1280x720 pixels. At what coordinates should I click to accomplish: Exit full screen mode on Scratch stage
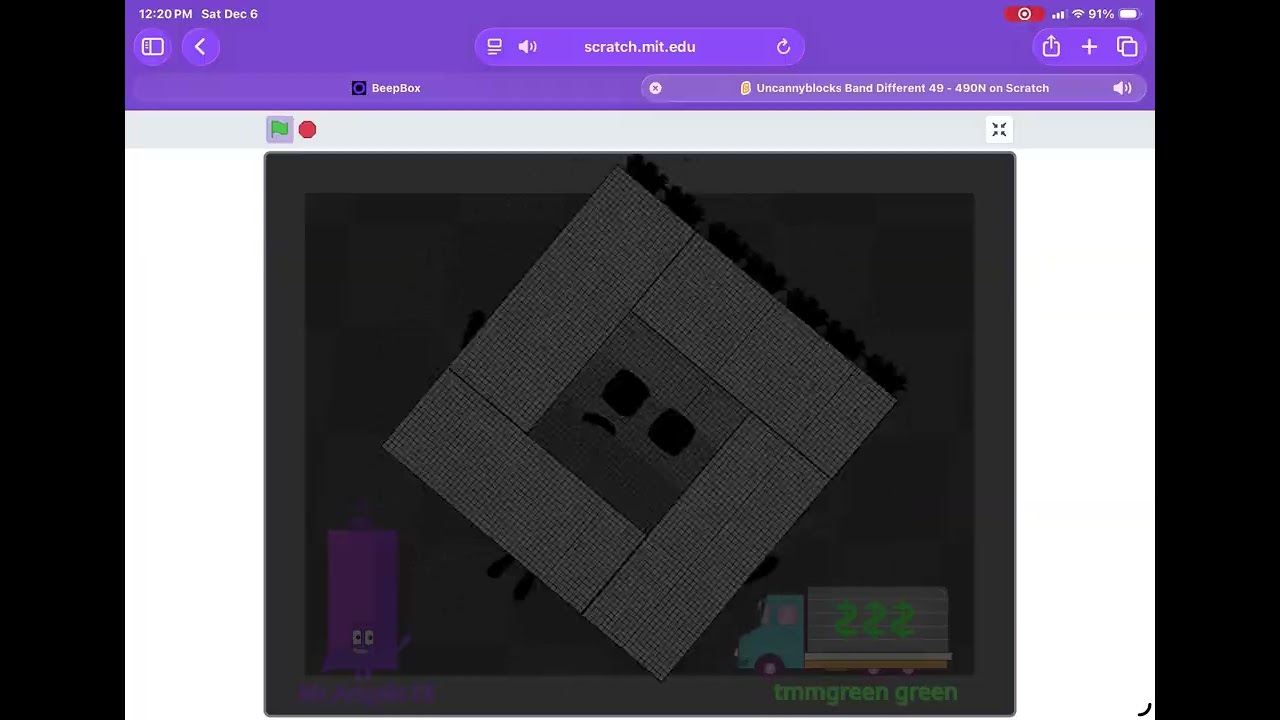click(999, 129)
